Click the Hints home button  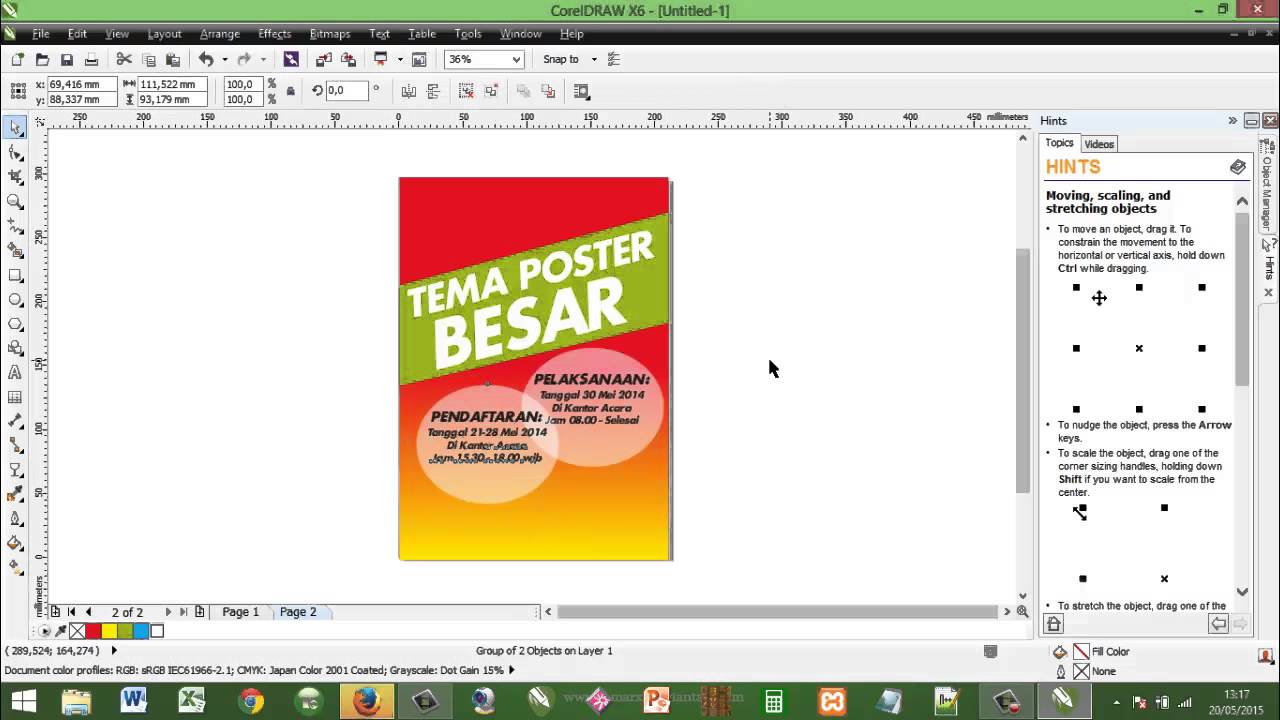pos(1053,624)
